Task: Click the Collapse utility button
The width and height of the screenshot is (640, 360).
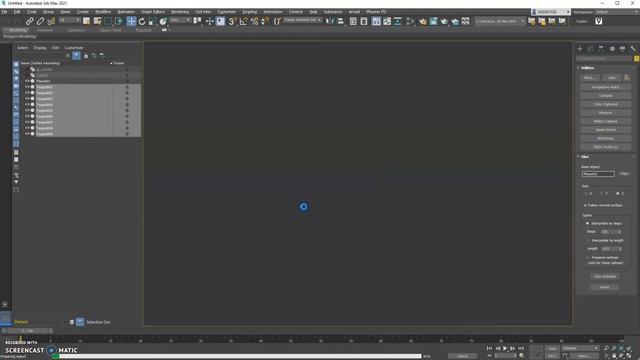Action: coord(606,96)
